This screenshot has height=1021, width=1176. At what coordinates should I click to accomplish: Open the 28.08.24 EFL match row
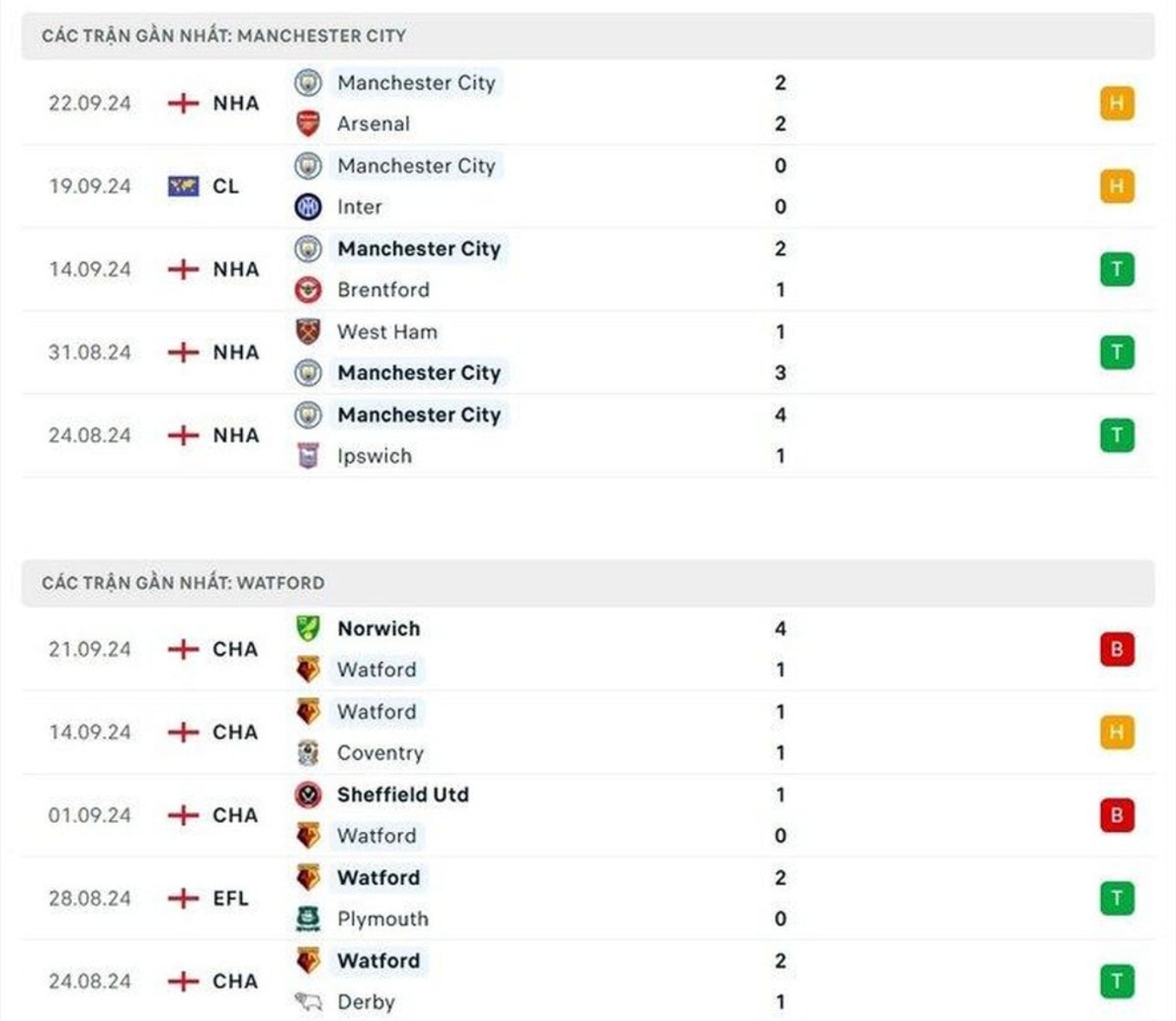(x=588, y=899)
